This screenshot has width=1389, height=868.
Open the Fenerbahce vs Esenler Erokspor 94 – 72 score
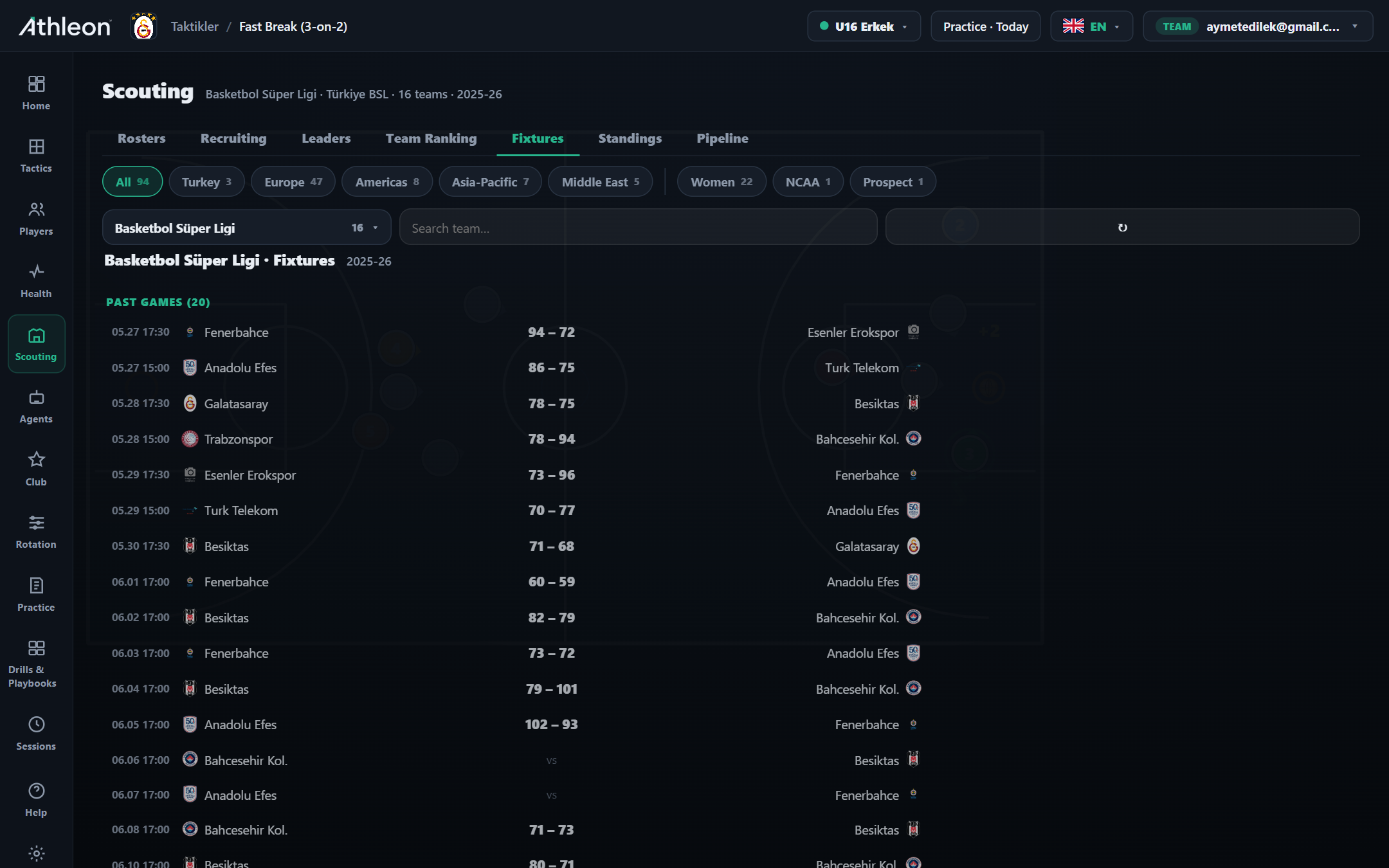click(x=551, y=332)
